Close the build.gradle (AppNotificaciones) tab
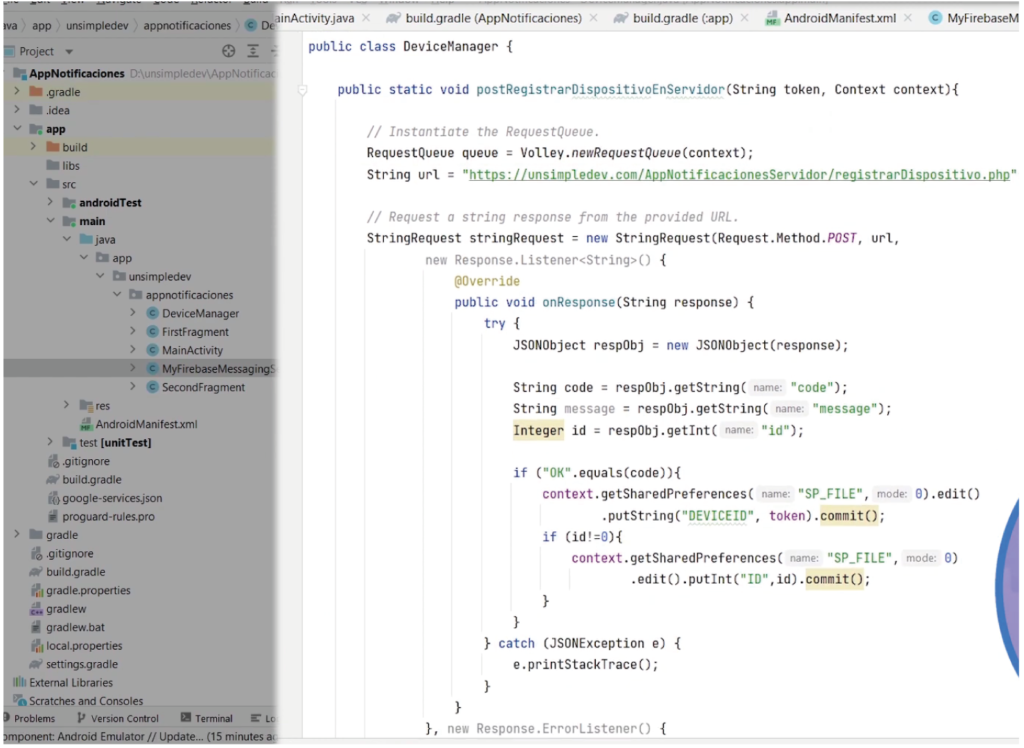 (594, 18)
